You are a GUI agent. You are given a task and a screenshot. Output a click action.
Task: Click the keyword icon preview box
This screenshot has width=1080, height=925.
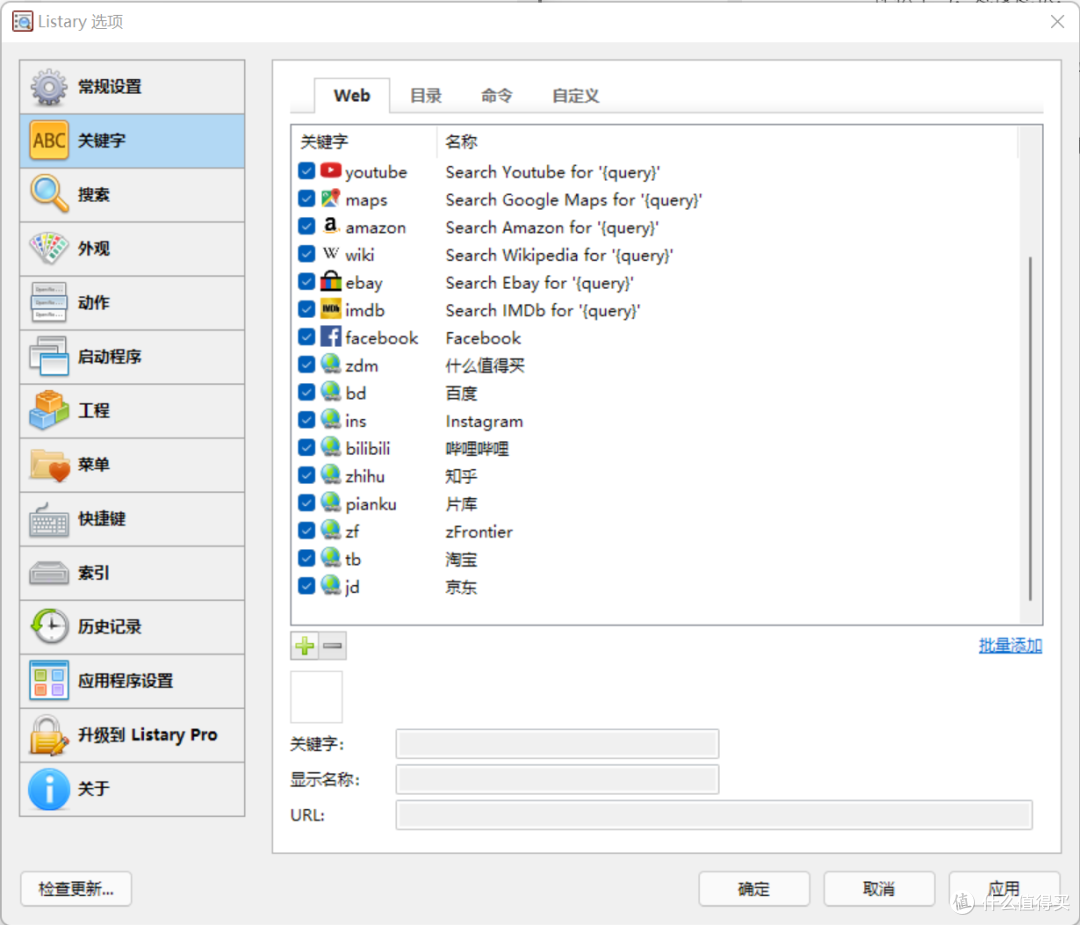[316, 696]
